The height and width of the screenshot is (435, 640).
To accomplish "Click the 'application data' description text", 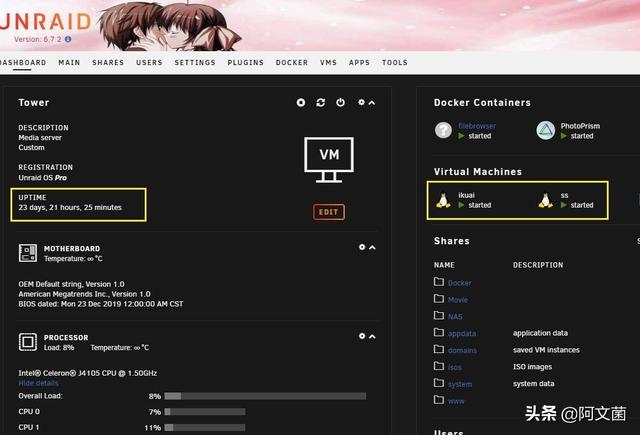I will point(540,333).
